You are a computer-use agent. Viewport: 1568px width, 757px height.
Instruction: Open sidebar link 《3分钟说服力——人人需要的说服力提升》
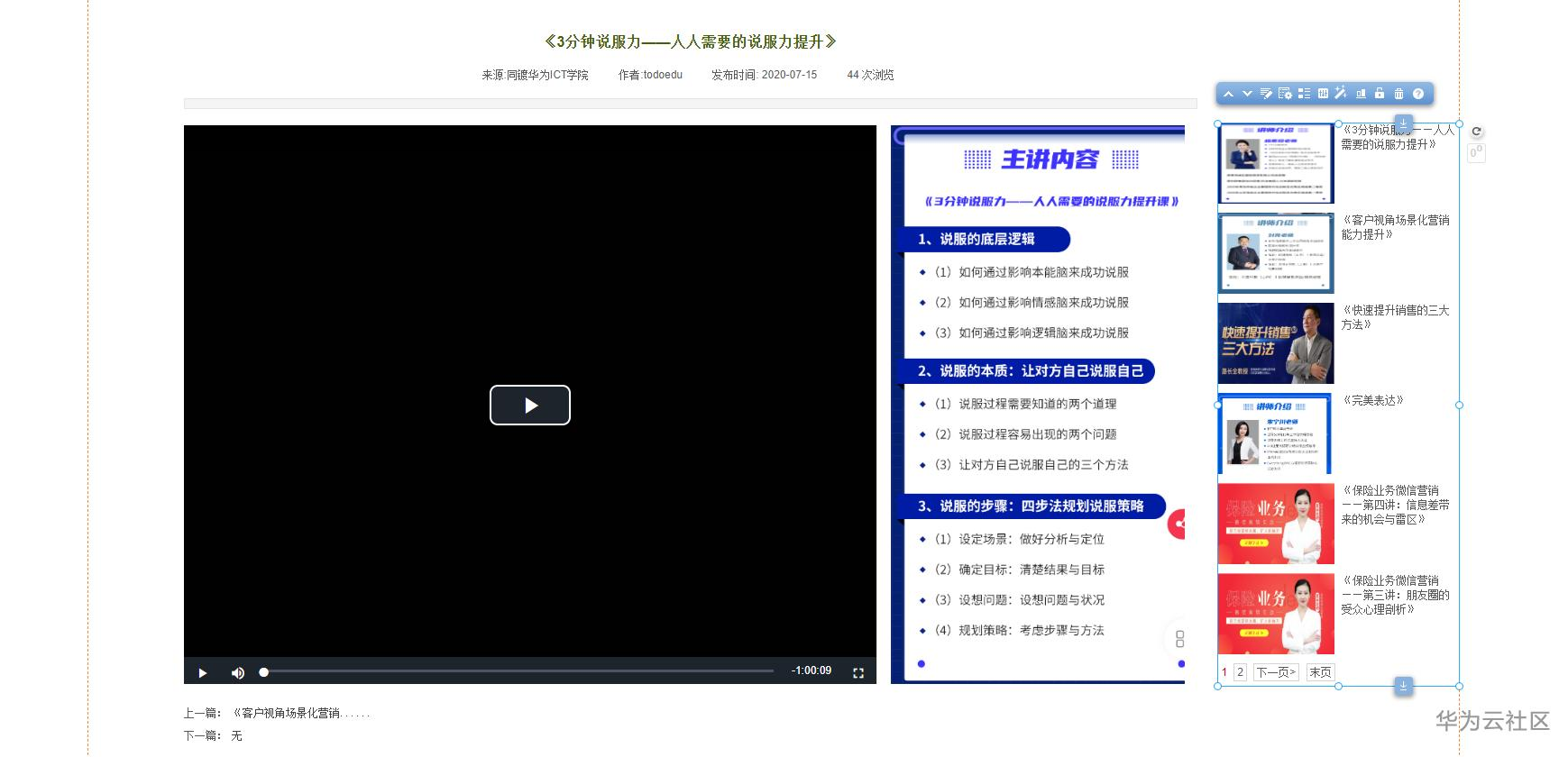(x=1397, y=137)
